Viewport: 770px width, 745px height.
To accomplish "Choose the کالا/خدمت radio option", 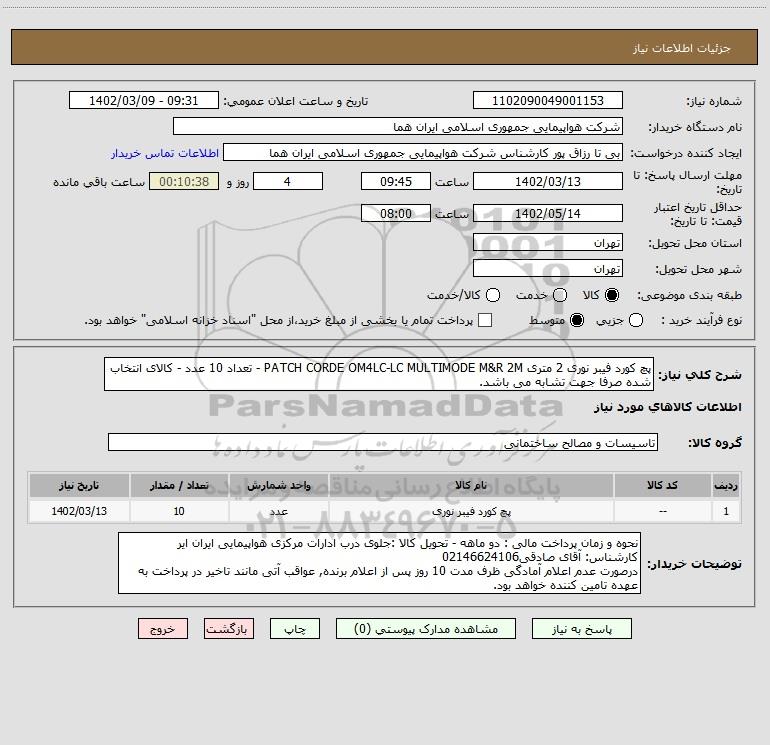I will [489, 295].
